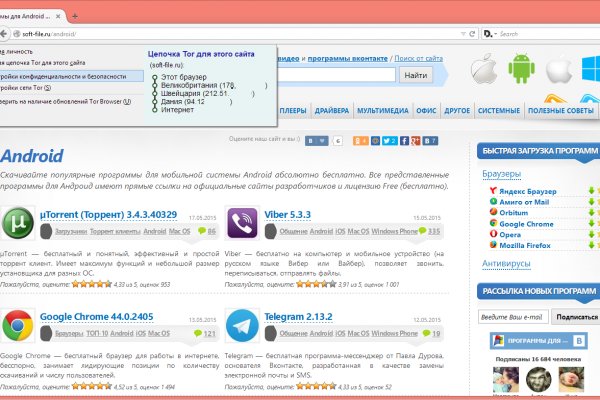Viewport: 600px width, 400px height.
Task: Open the Google Chrome 44.0.2405 title link
Action: point(96,317)
